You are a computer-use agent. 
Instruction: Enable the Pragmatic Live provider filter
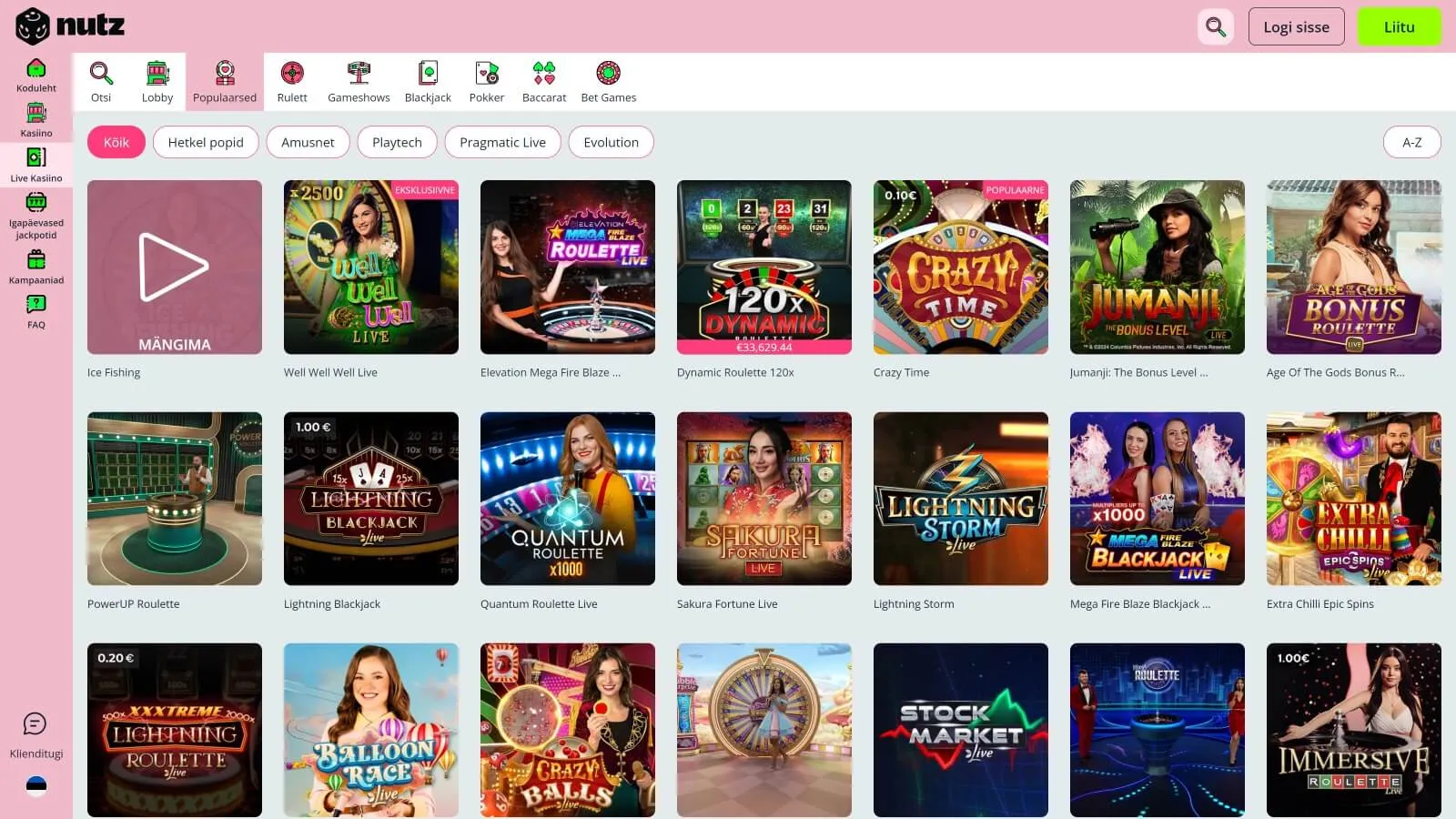[x=502, y=142]
